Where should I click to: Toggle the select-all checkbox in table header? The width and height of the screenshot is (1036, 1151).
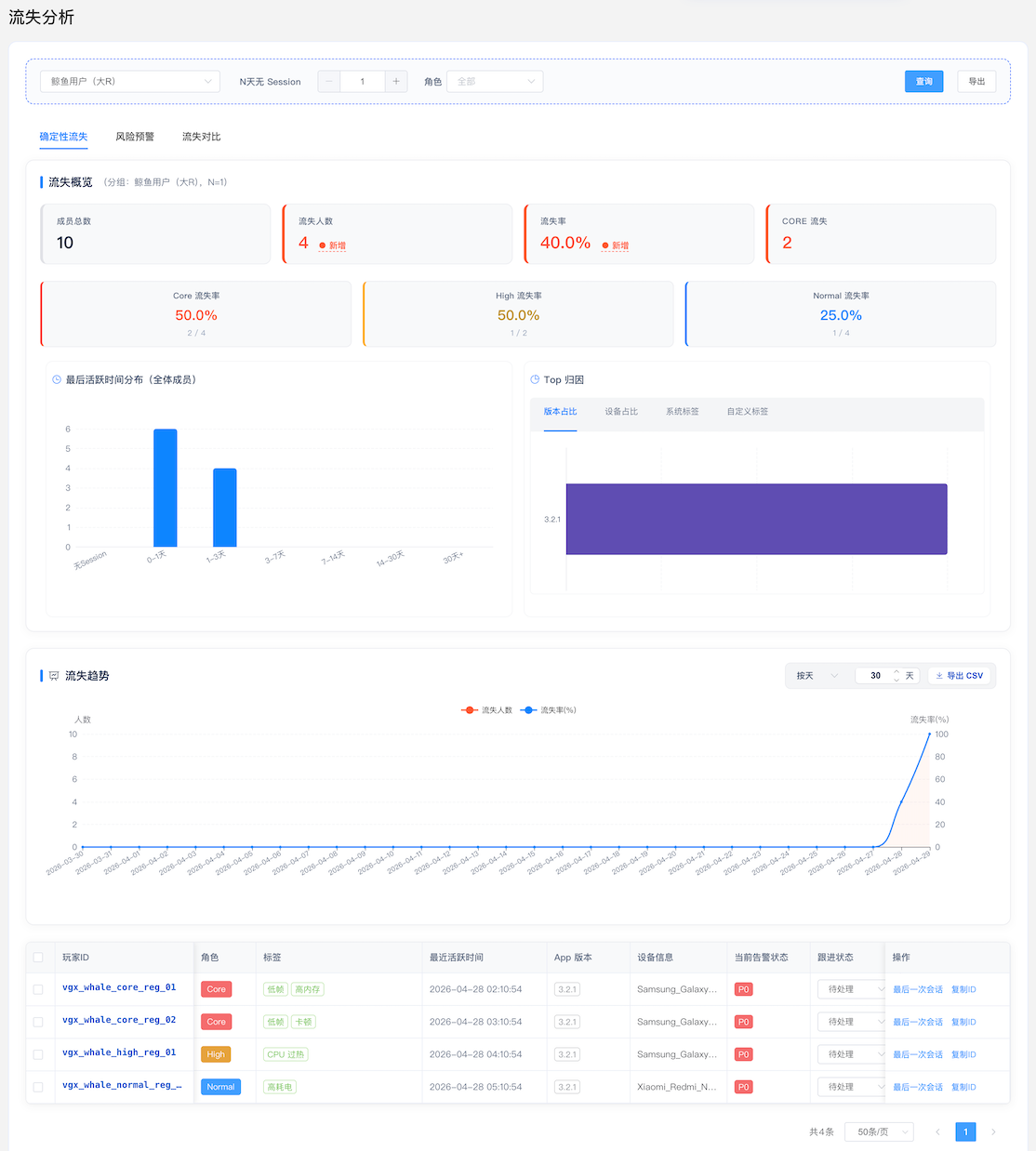pos(38,958)
